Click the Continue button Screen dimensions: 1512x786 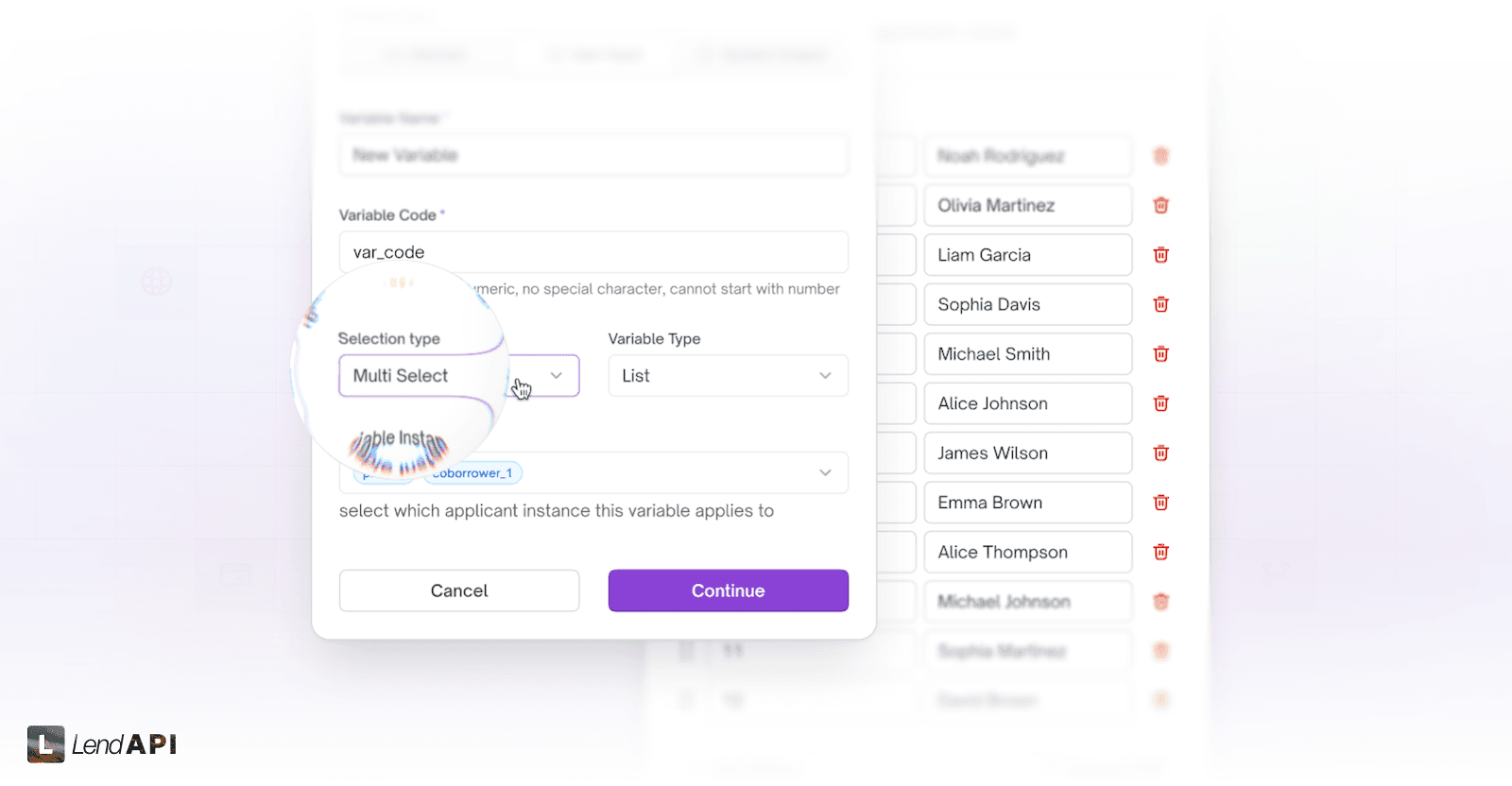[x=728, y=590]
